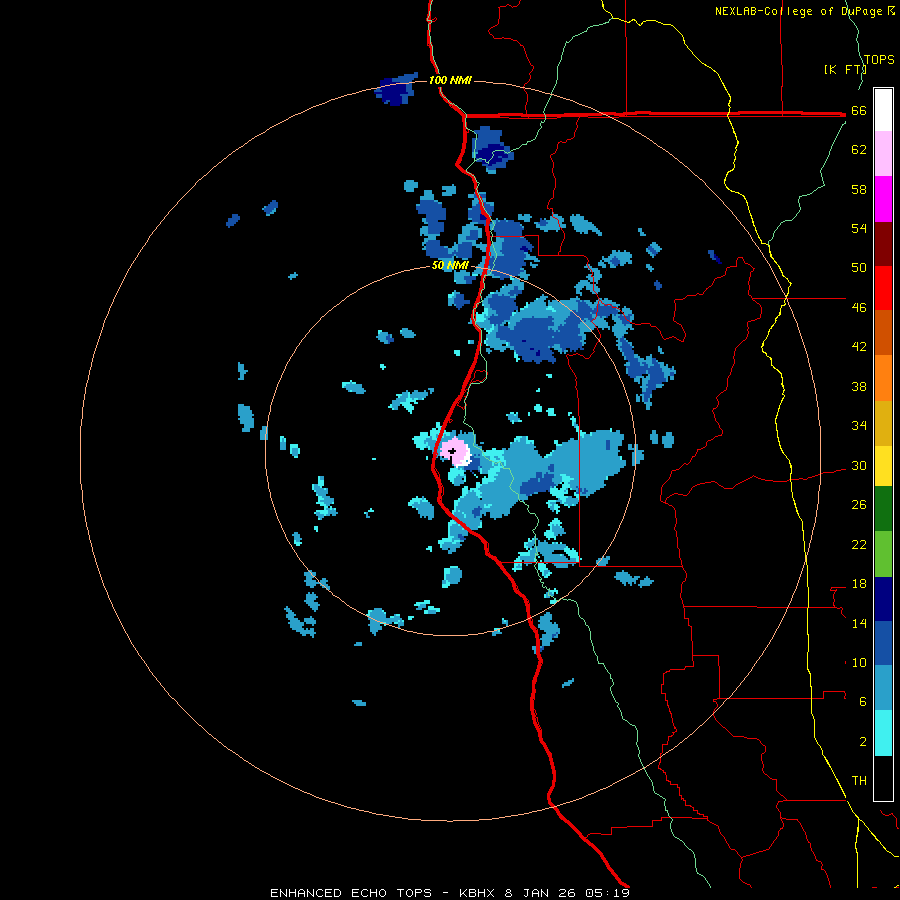Click the medium blue legend swatch

(883, 643)
